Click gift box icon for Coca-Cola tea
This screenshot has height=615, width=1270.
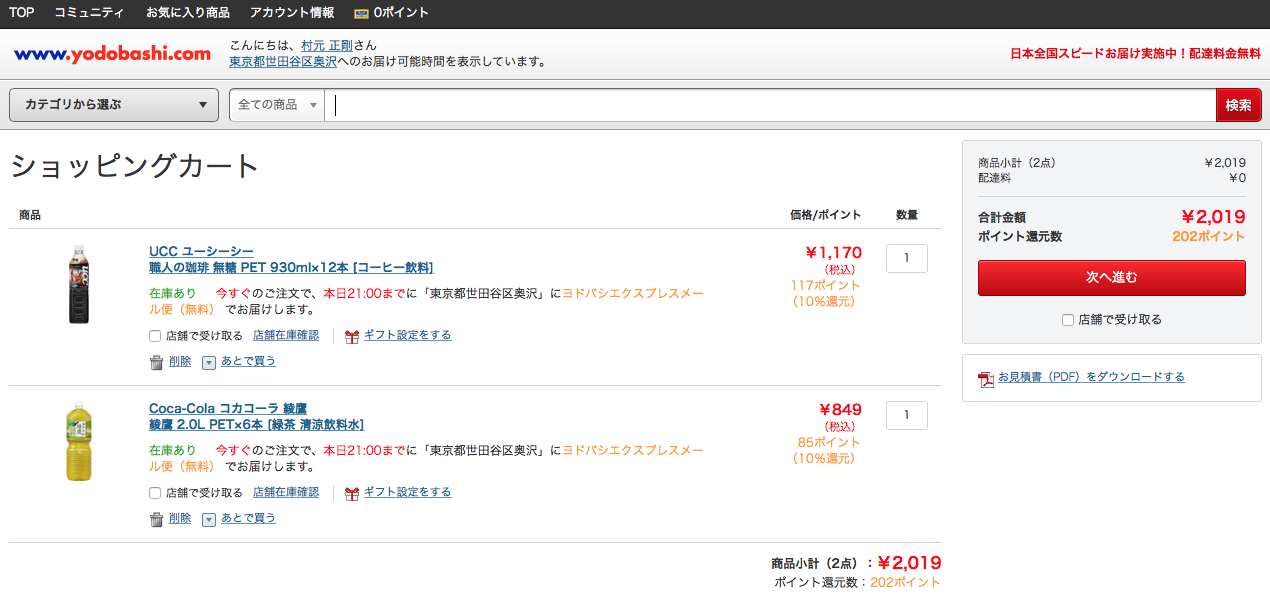point(351,493)
